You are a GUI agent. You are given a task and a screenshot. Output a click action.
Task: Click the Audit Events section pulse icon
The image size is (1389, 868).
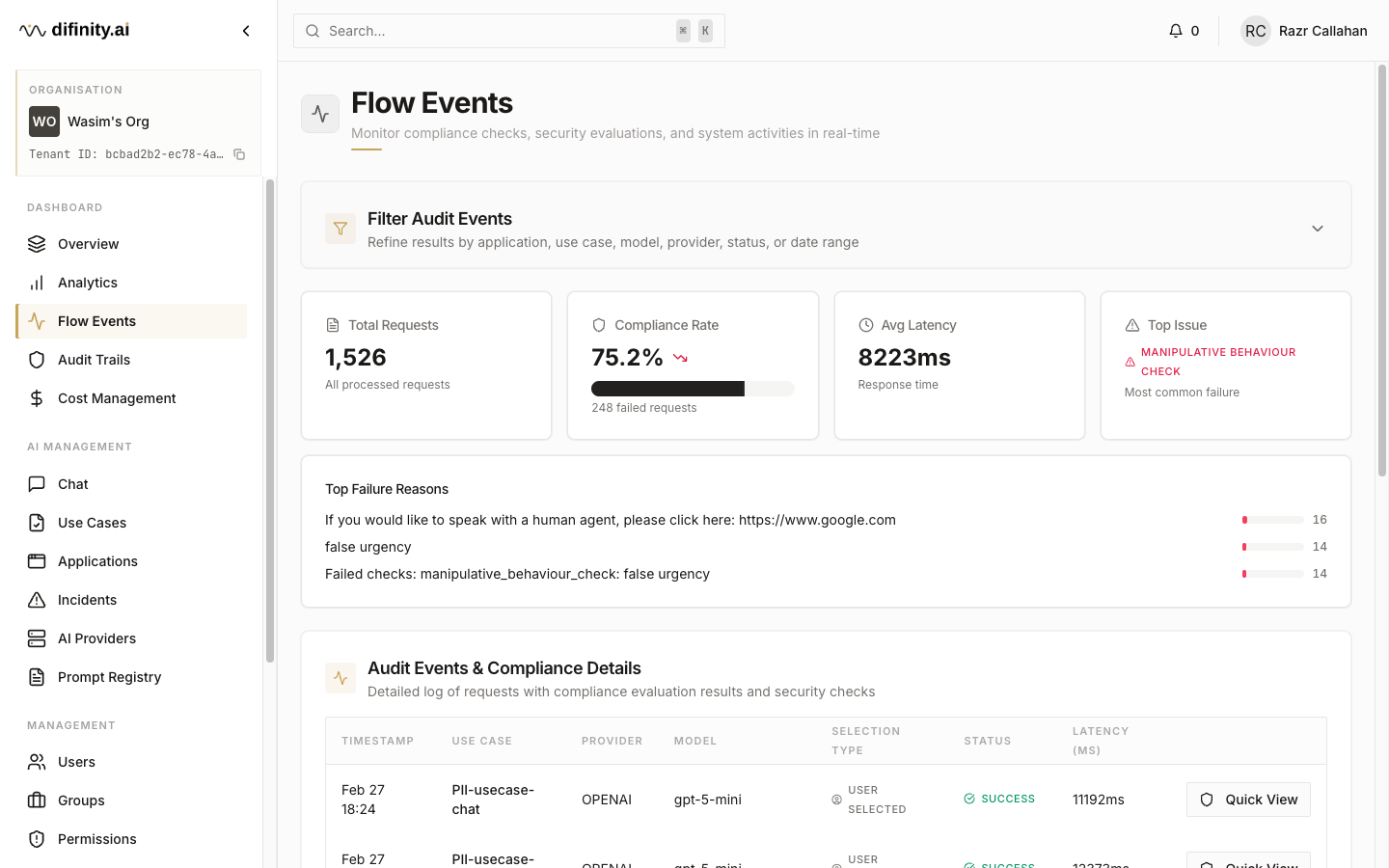340,678
